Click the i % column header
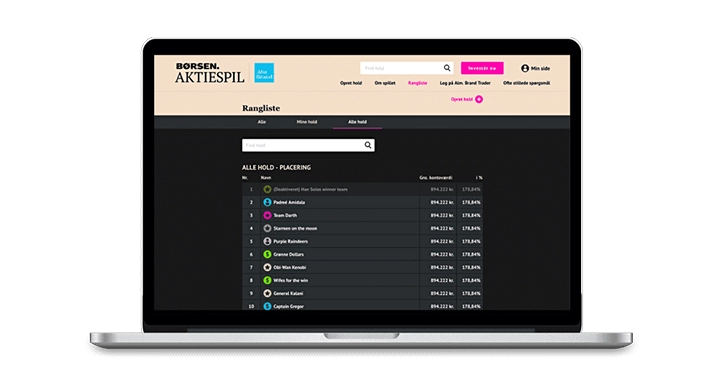 point(479,178)
